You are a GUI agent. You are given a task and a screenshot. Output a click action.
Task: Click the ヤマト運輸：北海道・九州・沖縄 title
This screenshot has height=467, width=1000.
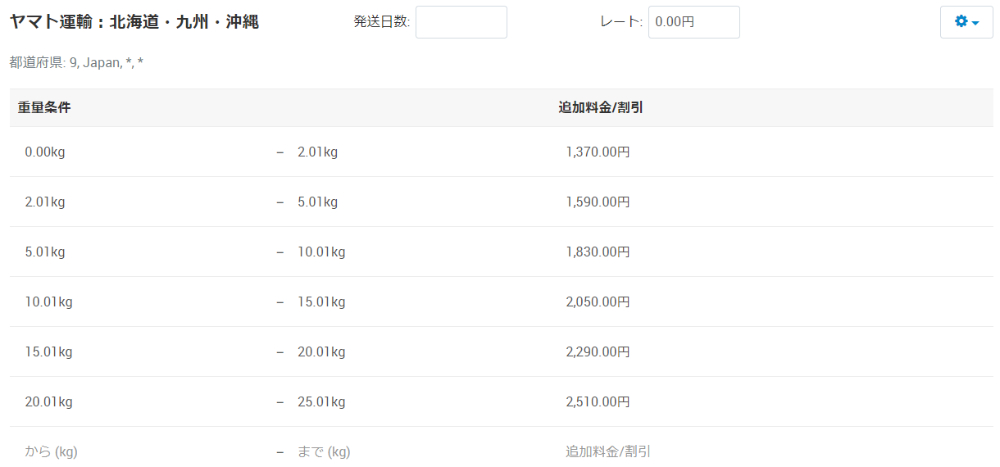[134, 22]
